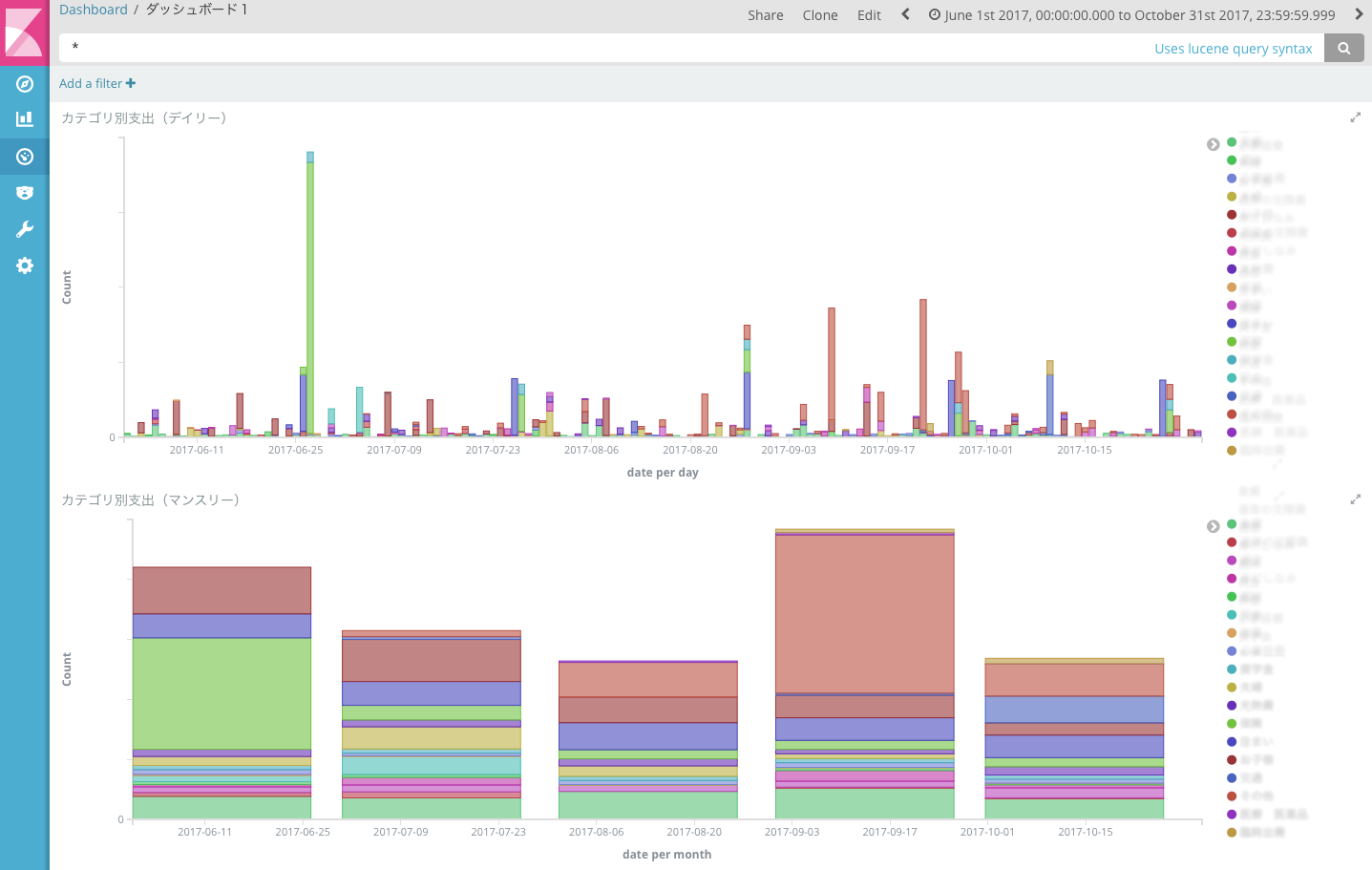The width and height of the screenshot is (1372, 870).
Task: Click the search magnifier button
Action: [x=1344, y=49]
